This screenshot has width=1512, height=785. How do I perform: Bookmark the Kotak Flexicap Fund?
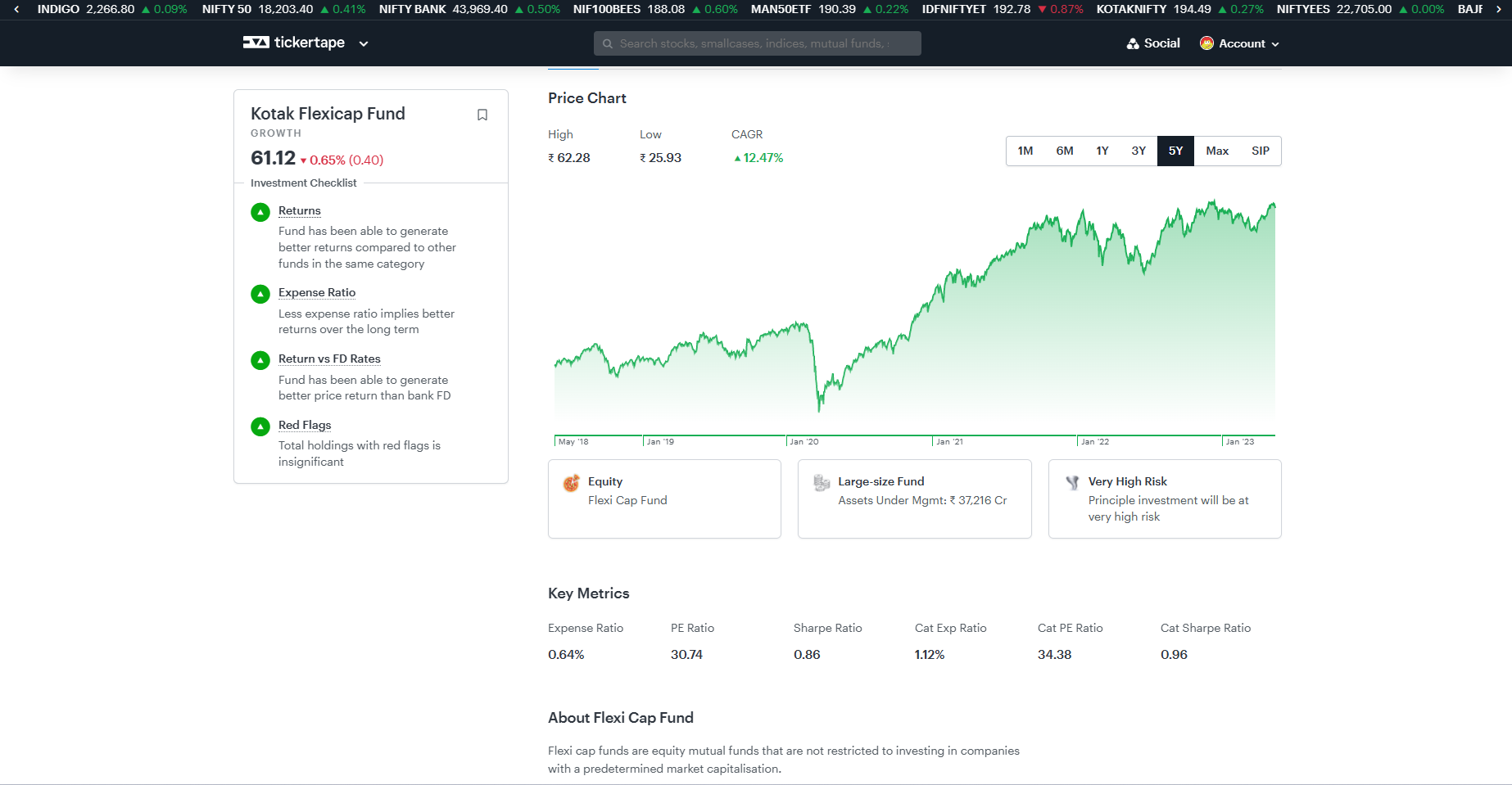pyautogui.click(x=482, y=115)
